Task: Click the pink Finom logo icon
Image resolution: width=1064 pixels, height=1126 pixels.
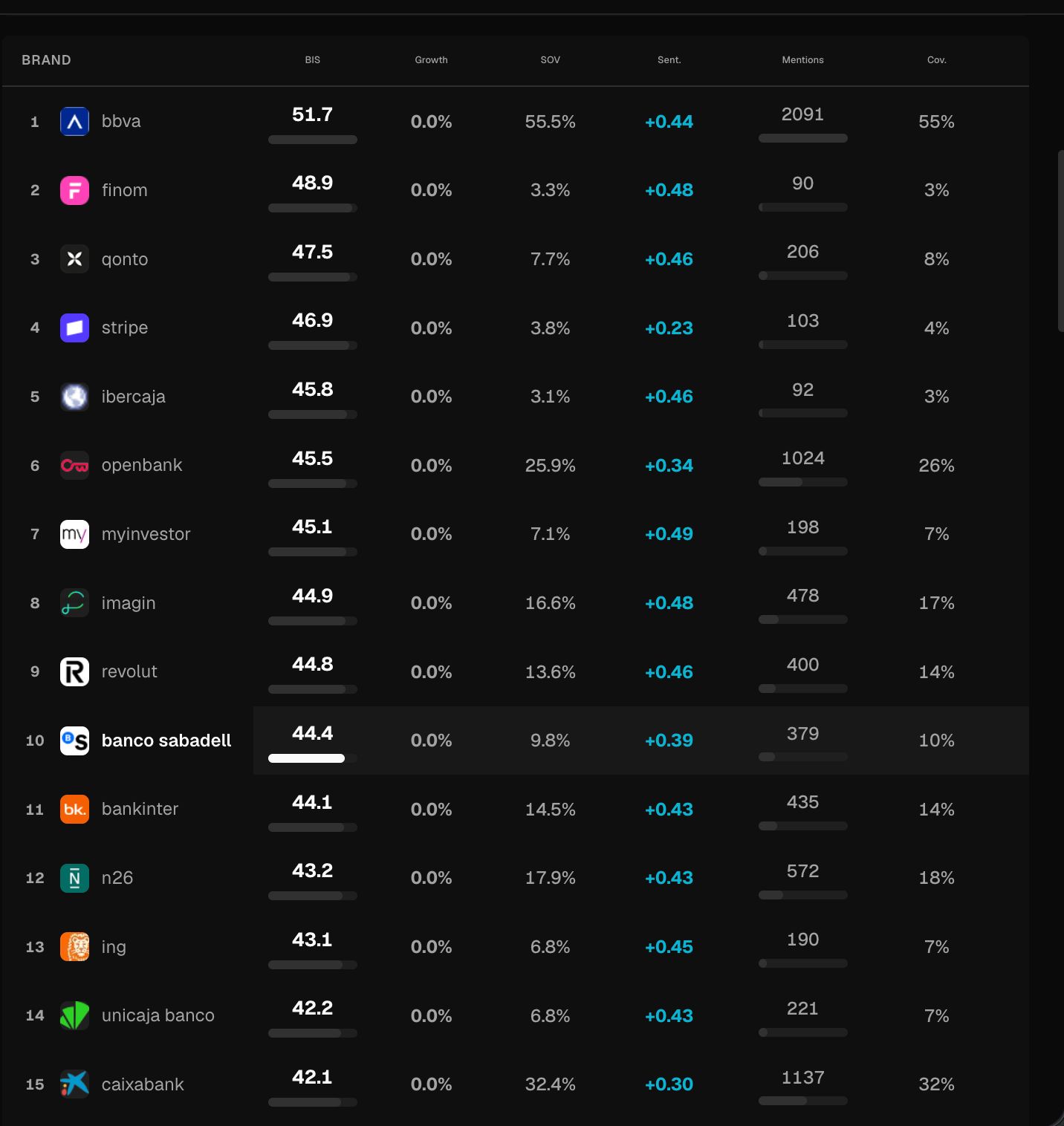Action: pyautogui.click(x=74, y=191)
